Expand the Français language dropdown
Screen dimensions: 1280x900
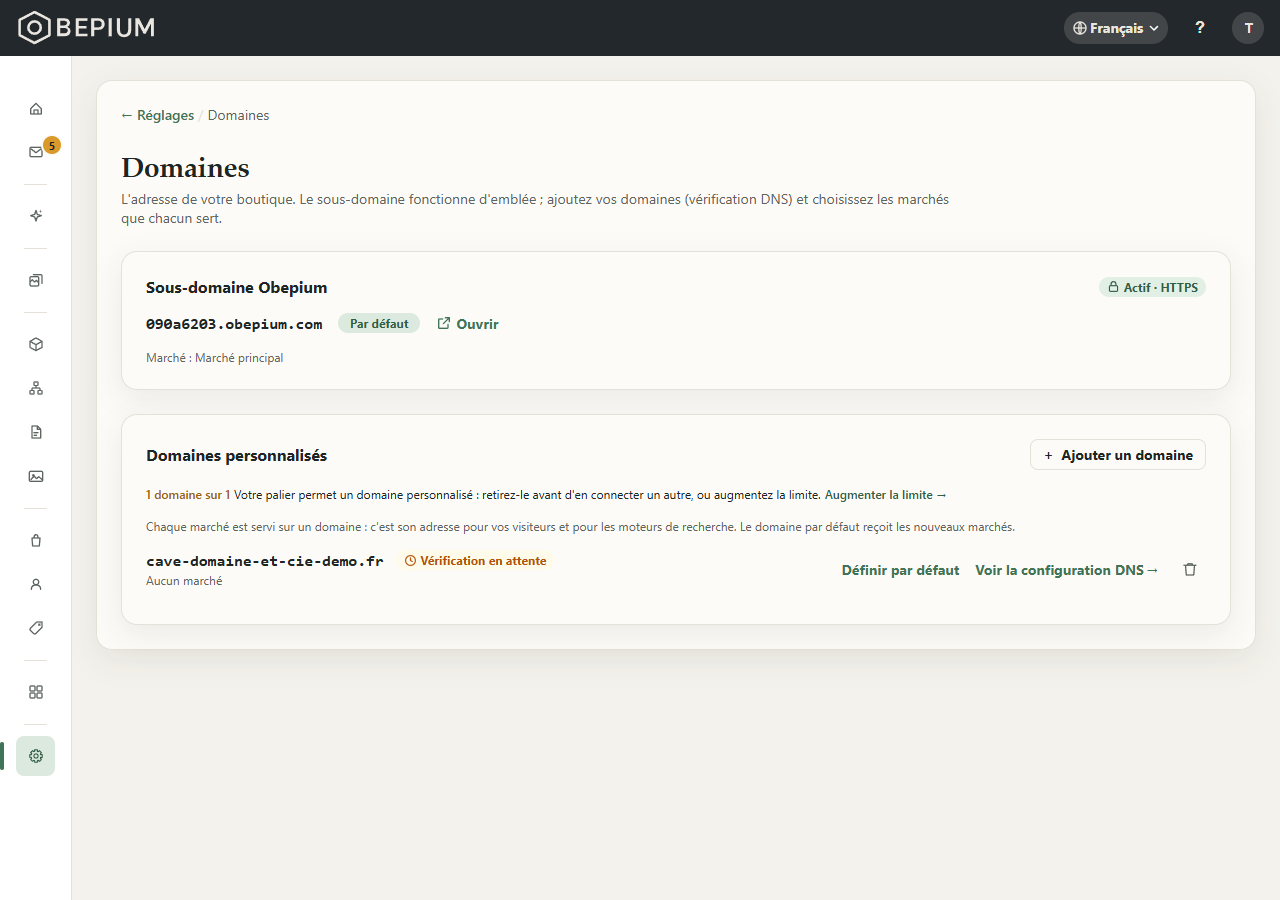click(1116, 28)
